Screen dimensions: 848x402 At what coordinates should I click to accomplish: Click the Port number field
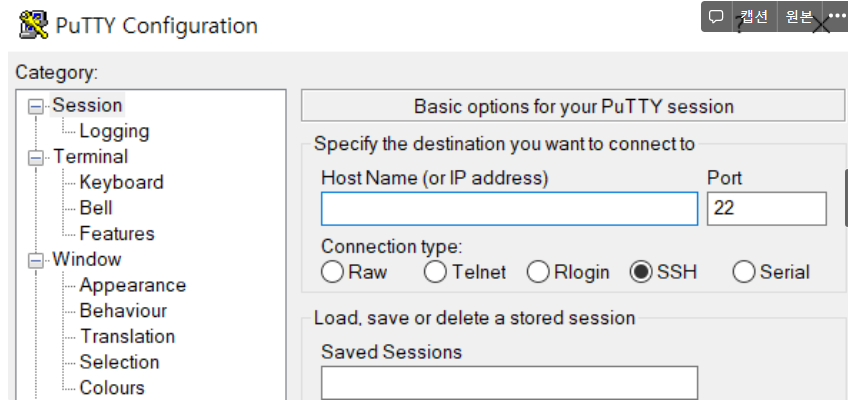click(766, 209)
